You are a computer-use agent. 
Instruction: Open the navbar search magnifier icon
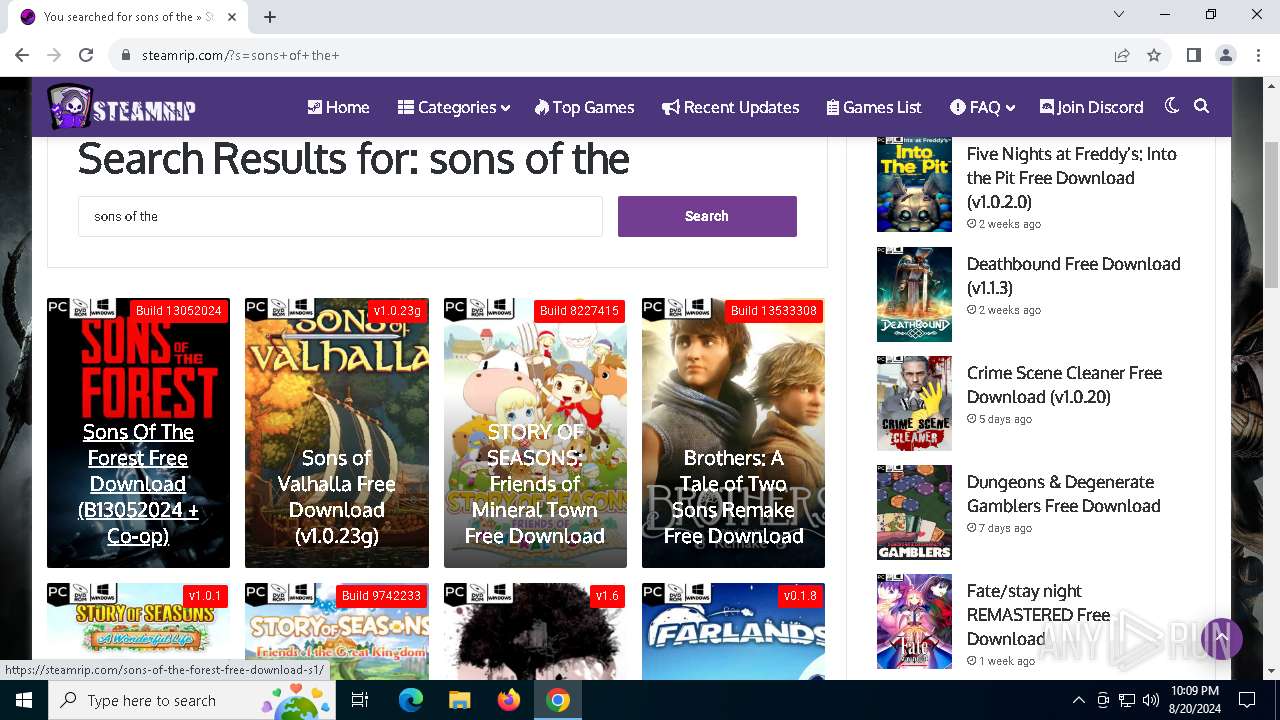1202,106
